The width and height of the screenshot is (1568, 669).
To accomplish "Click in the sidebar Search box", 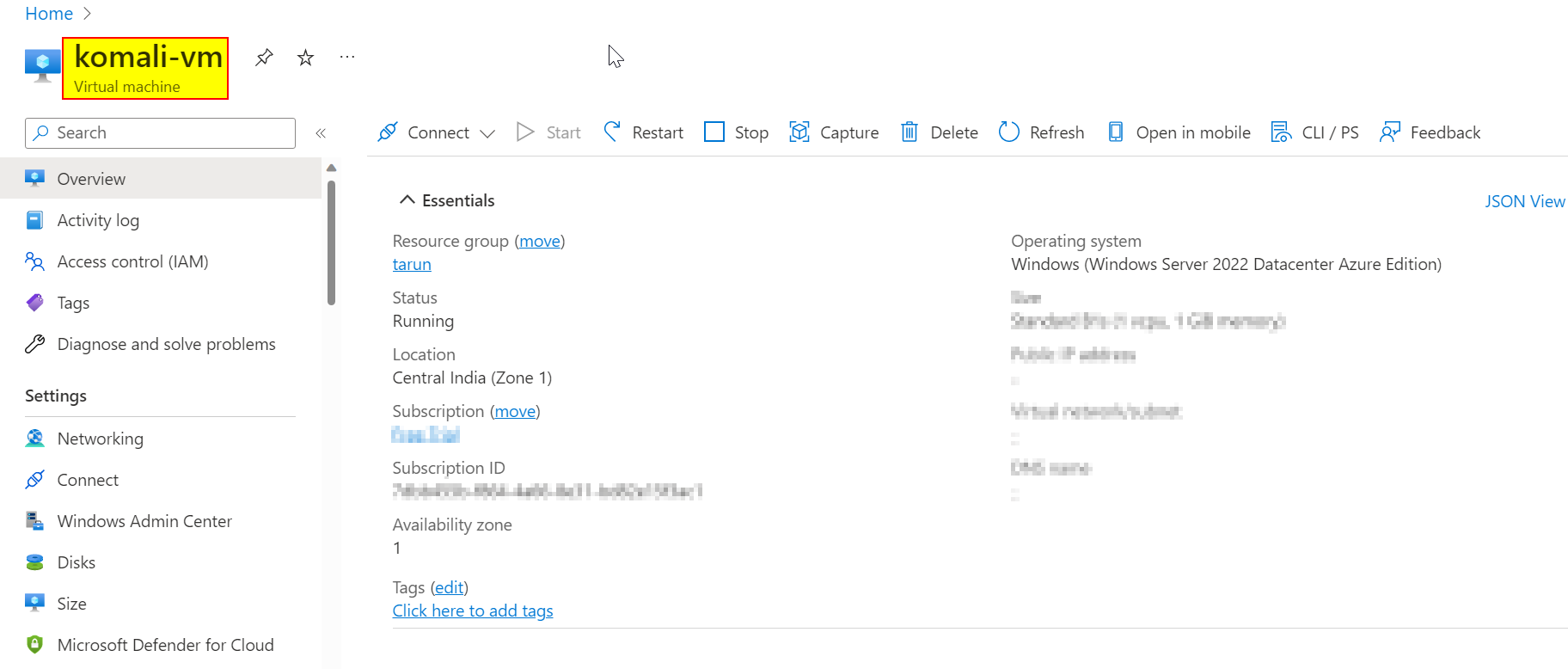I will [x=160, y=133].
